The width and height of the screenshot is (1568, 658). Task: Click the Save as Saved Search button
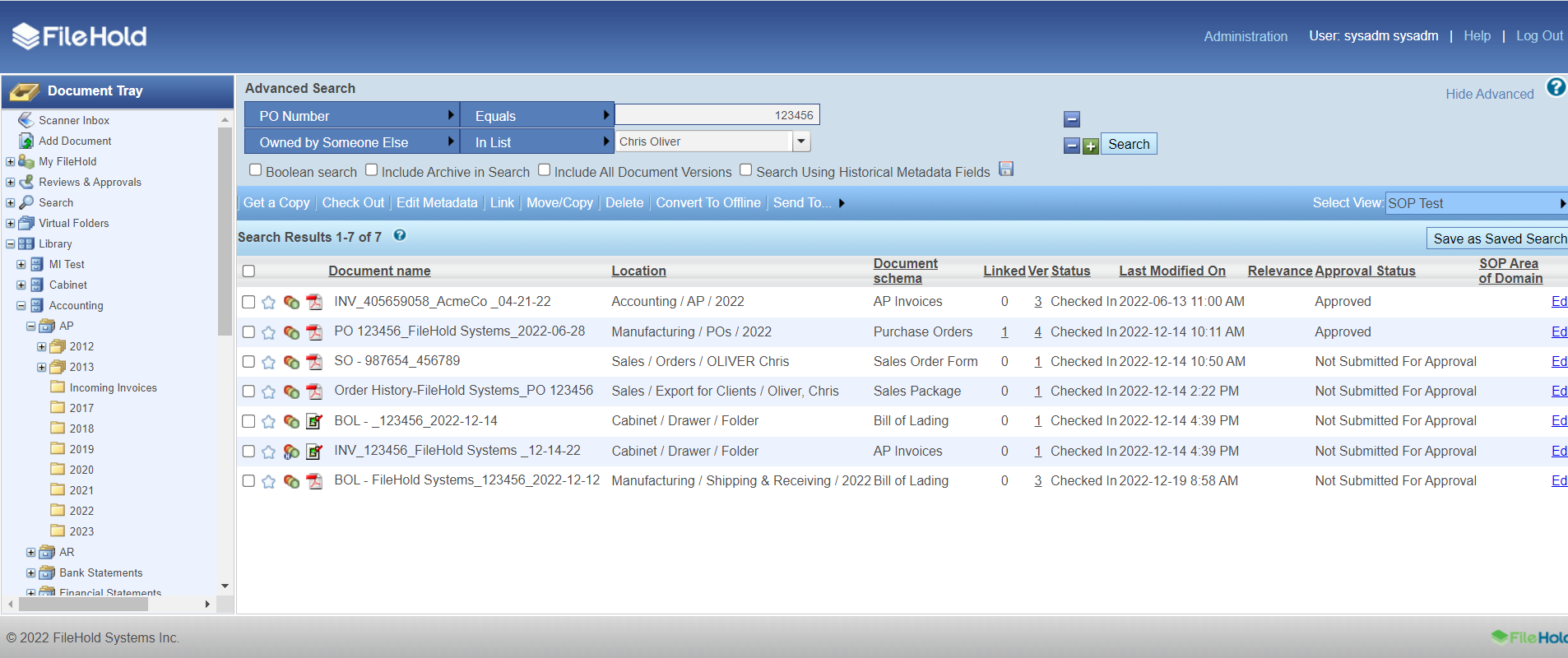coord(1498,239)
